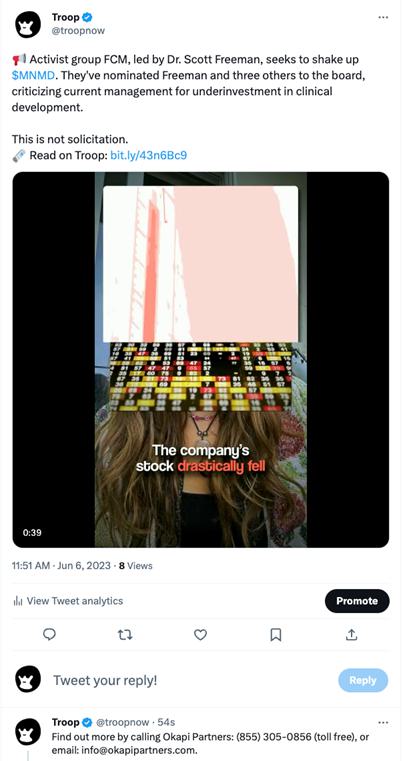This screenshot has height=761, width=403.
Task: Click the reply speech bubble icon
Action: pos(49,634)
